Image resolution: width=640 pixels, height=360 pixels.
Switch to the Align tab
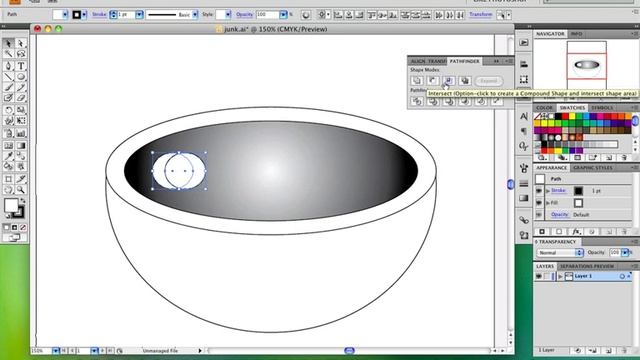pos(418,61)
